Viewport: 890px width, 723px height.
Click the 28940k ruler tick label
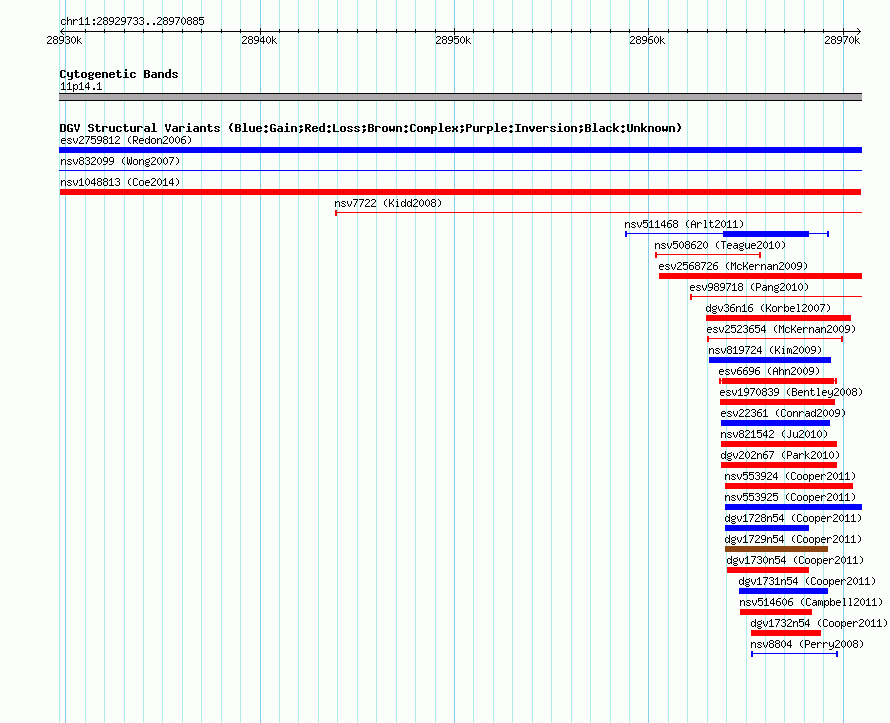click(x=259, y=40)
